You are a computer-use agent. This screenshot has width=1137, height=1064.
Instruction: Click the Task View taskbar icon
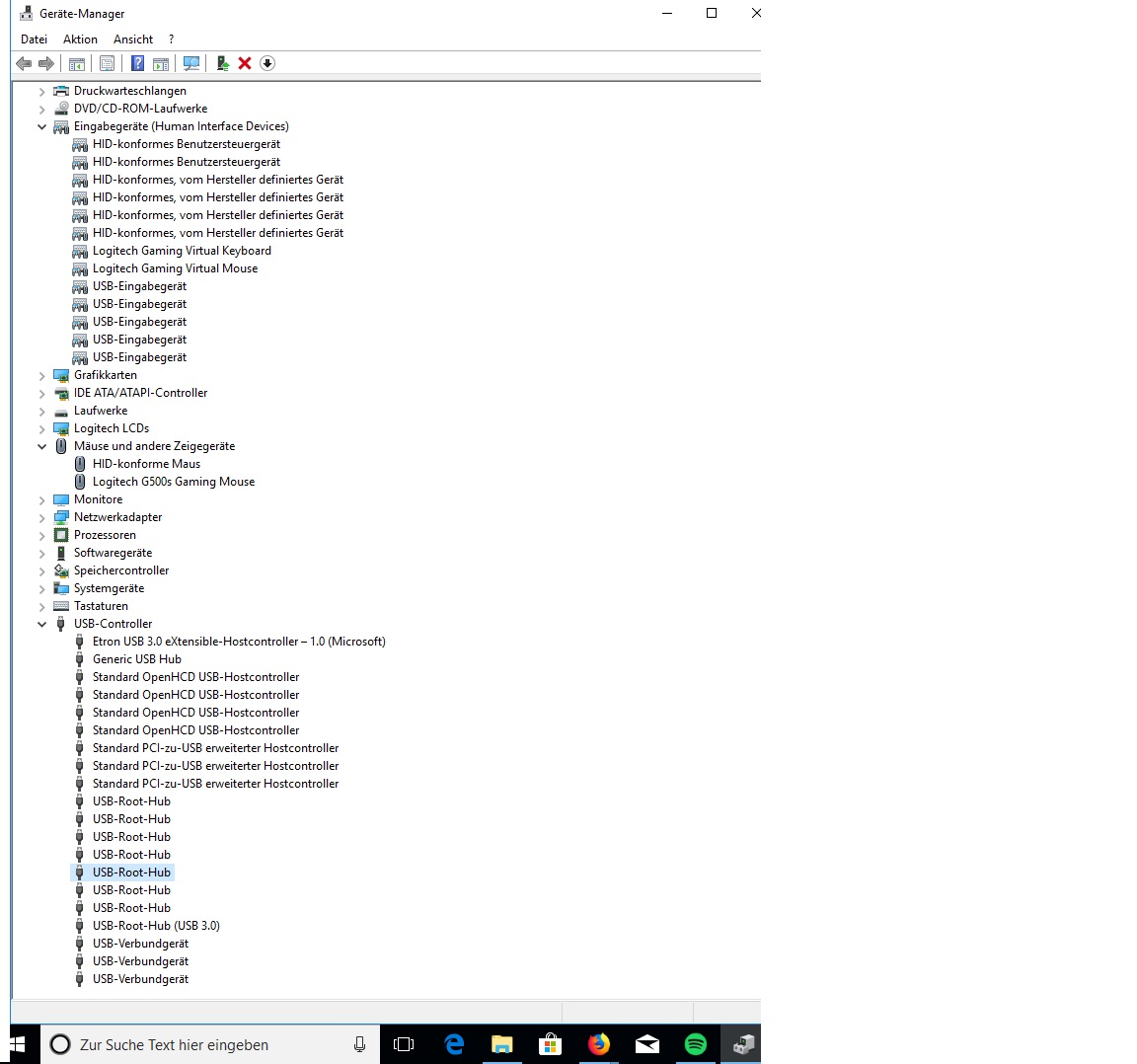click(x=404, y=1044)
